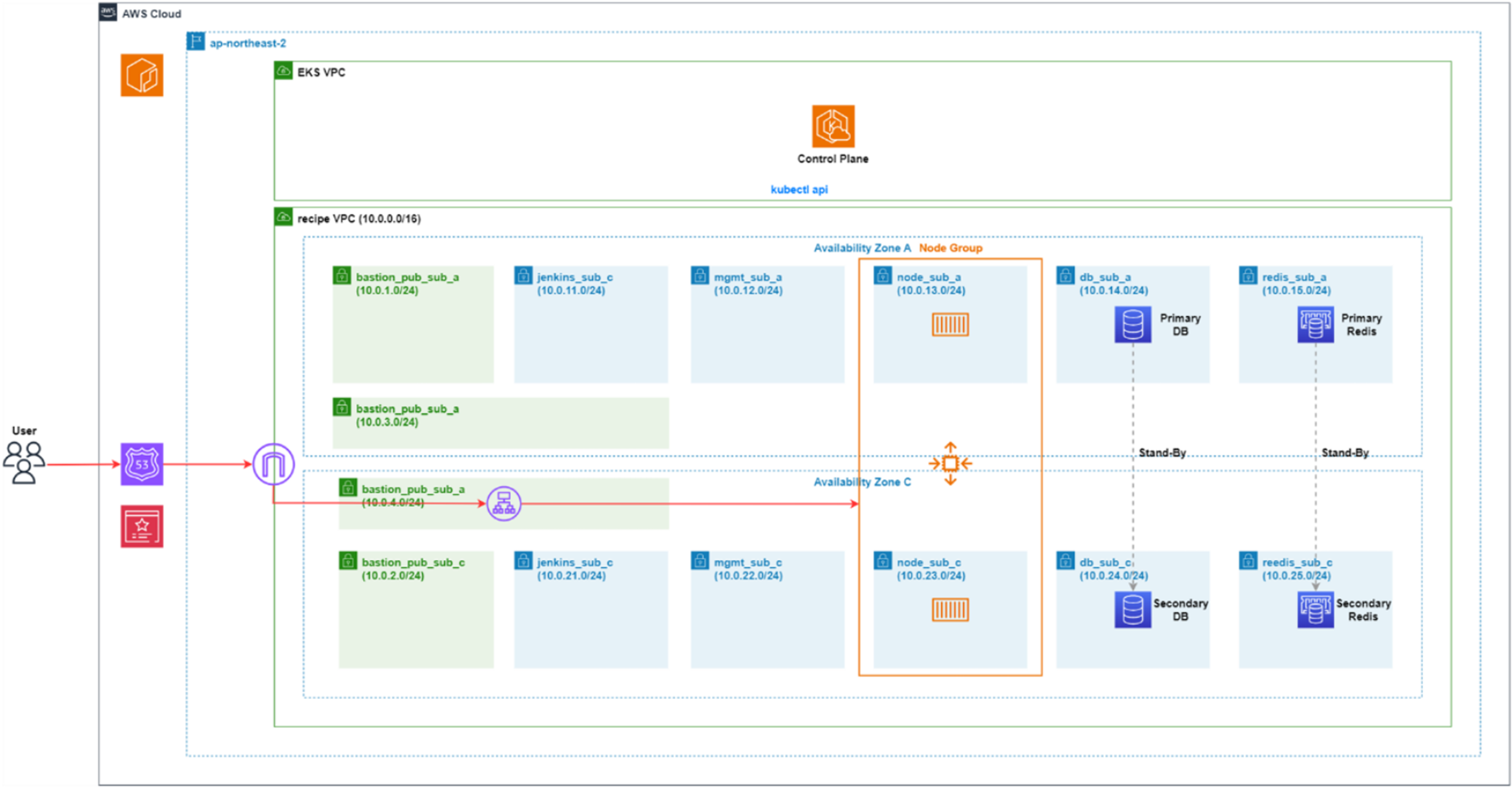Click the mgmt_sub_a subnet lock icon
Viewport: 1512px width, 788px height.
[700, 275]
